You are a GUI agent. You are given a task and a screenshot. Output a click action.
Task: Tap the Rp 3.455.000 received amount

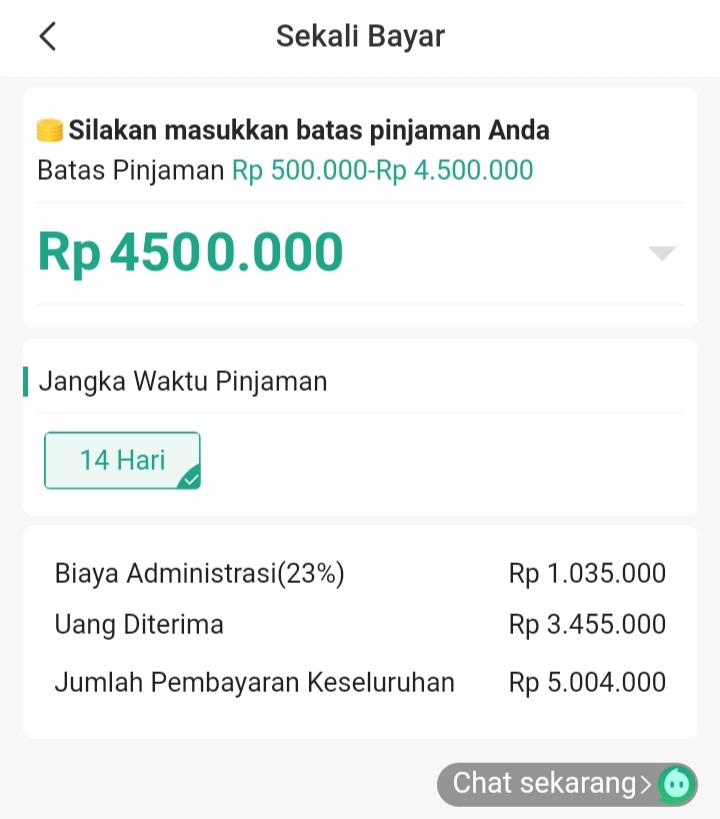(587, 625)
